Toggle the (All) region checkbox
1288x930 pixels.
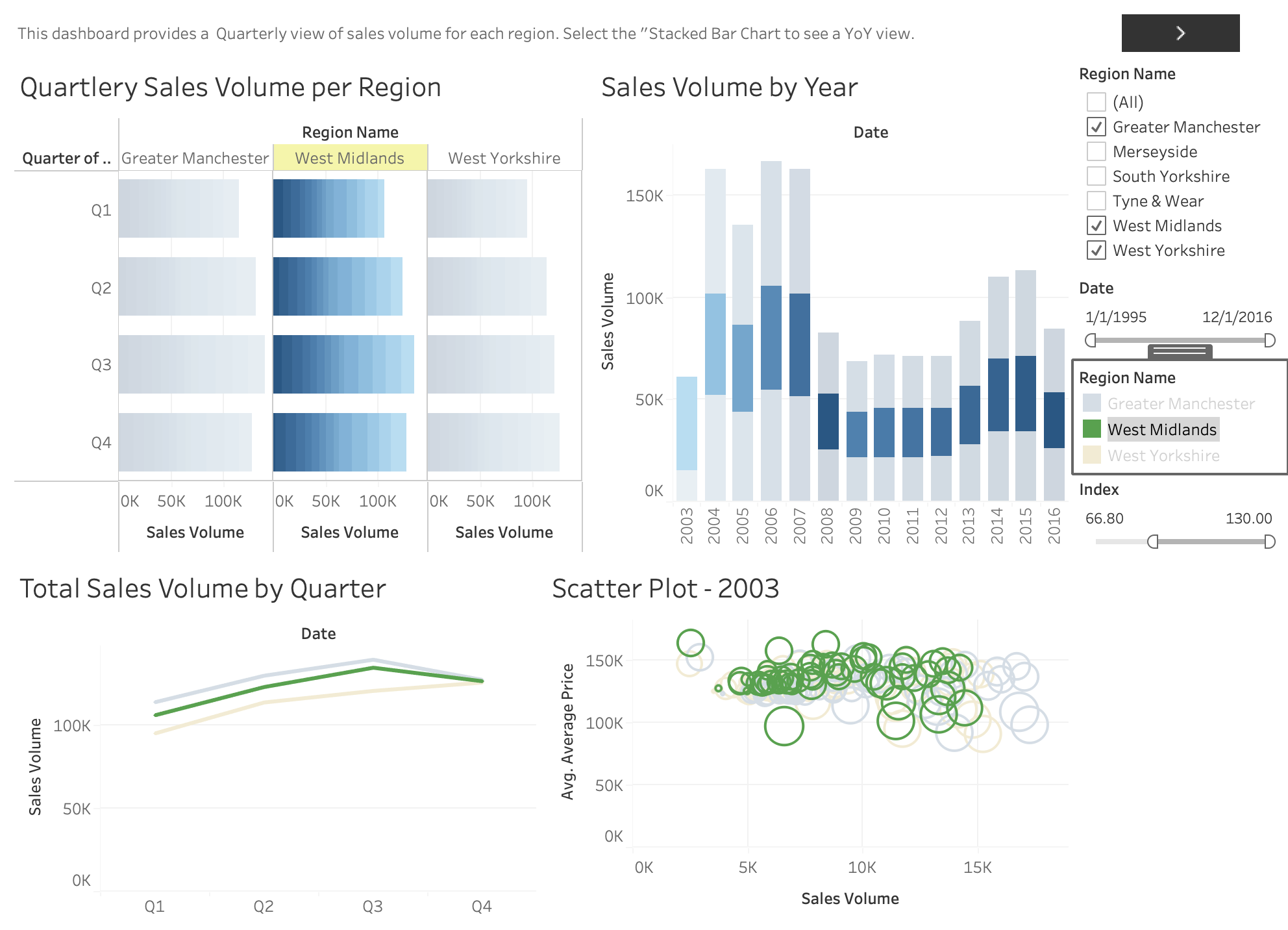click(x=1096, y=102)
